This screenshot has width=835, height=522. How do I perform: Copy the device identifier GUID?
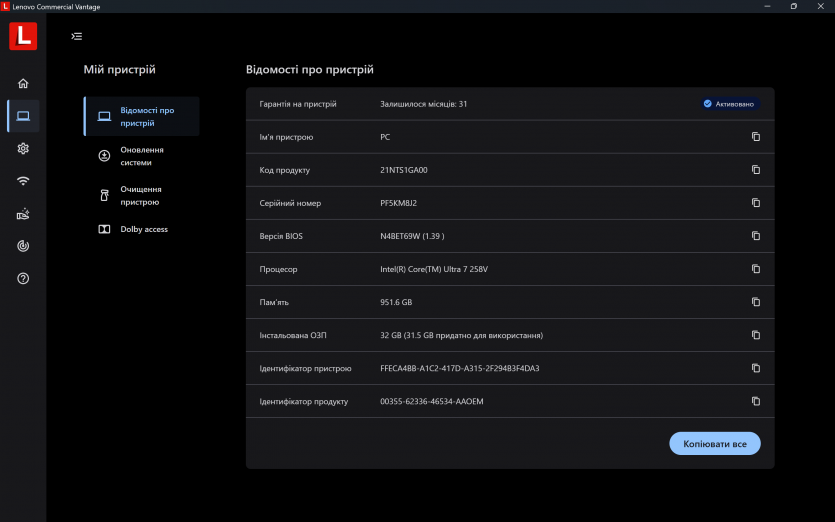click(x=756, y=368)
